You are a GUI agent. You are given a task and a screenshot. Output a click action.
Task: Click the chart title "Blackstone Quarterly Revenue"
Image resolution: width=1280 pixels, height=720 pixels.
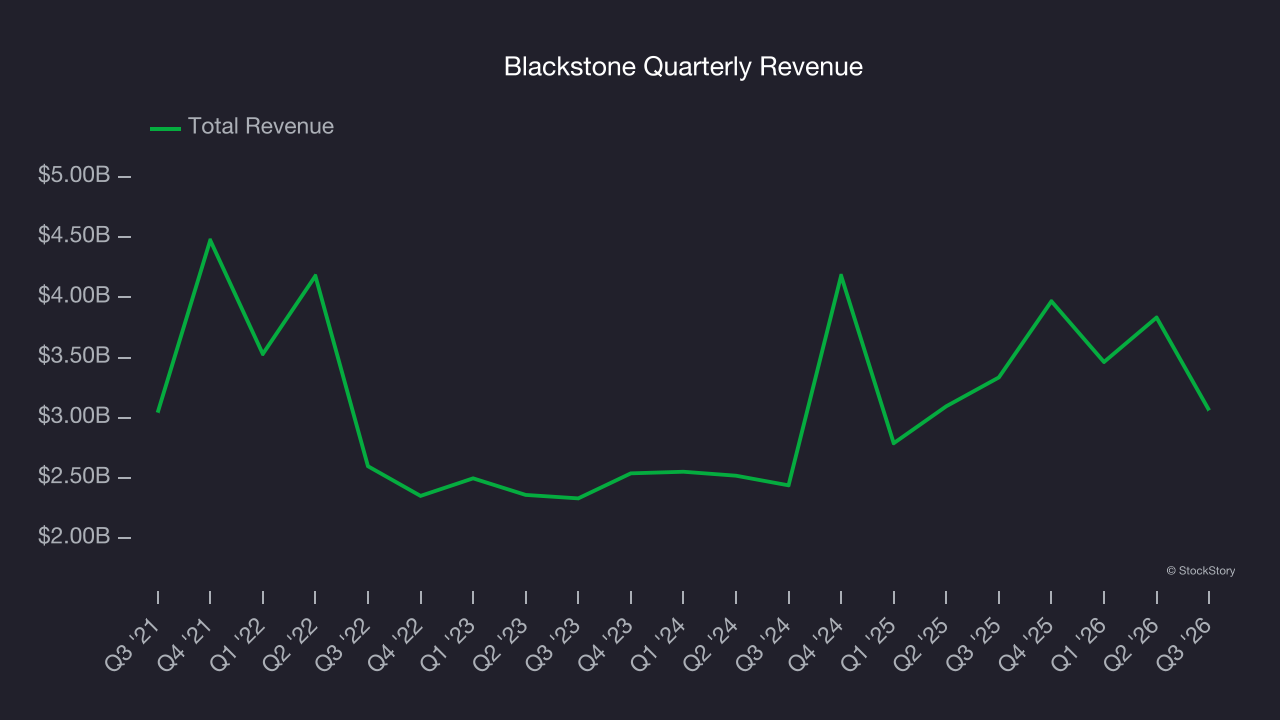(x=683, y=67)
